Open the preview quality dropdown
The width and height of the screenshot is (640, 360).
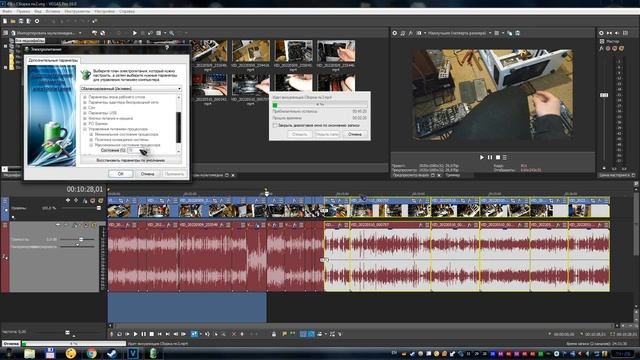pyautogui.click(x=460, y=33)
